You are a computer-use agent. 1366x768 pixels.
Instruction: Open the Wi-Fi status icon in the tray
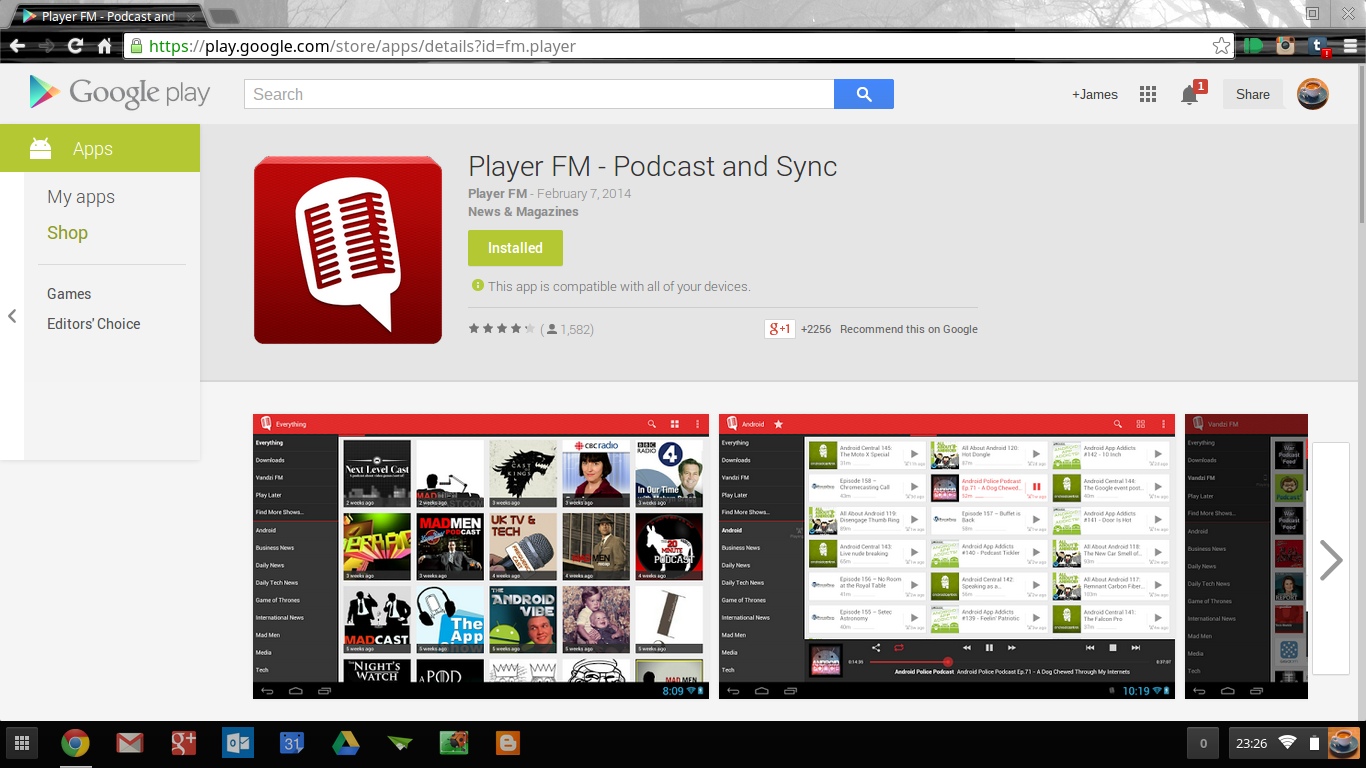(x=1287, y=743)
